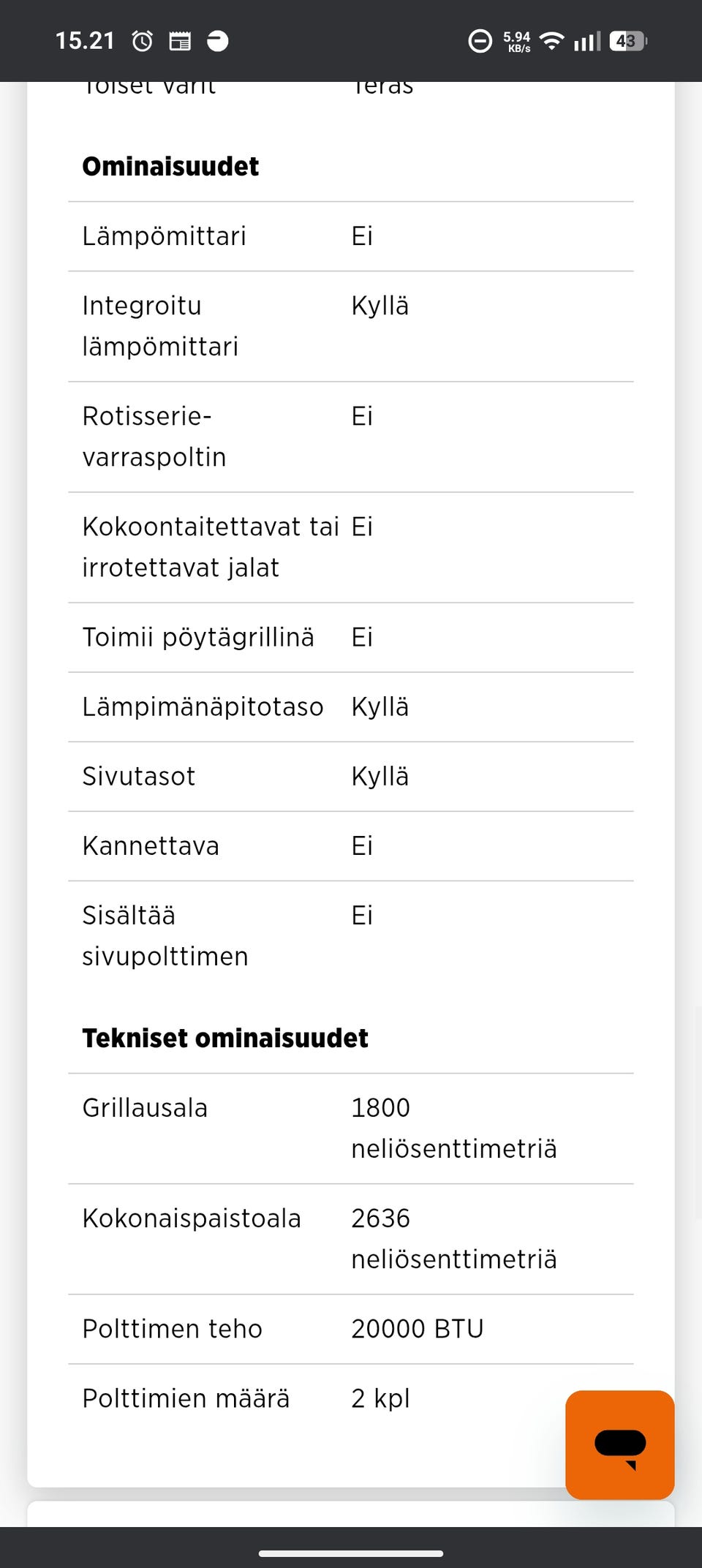Screen dimensions: 702x1568
Task: Toggle the Lämpömittari 'Ei' value
Action: [362, 235]
